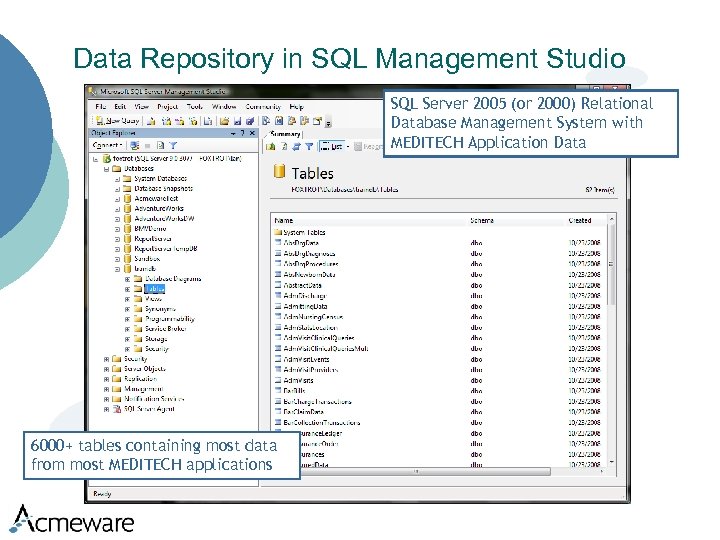Select the Replication folder in tree
Image resolution: width=720 pixels, height=540 pixels.
(x=140, y=379)
